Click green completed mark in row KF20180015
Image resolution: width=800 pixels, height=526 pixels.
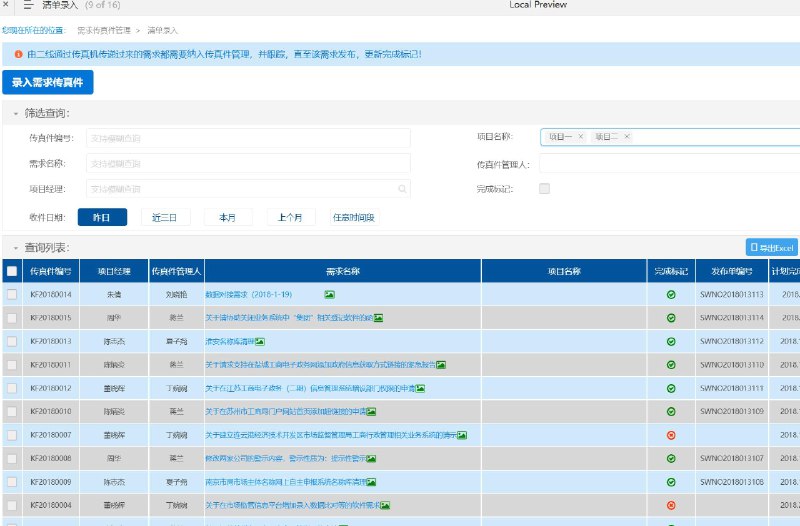coord(671,318)
